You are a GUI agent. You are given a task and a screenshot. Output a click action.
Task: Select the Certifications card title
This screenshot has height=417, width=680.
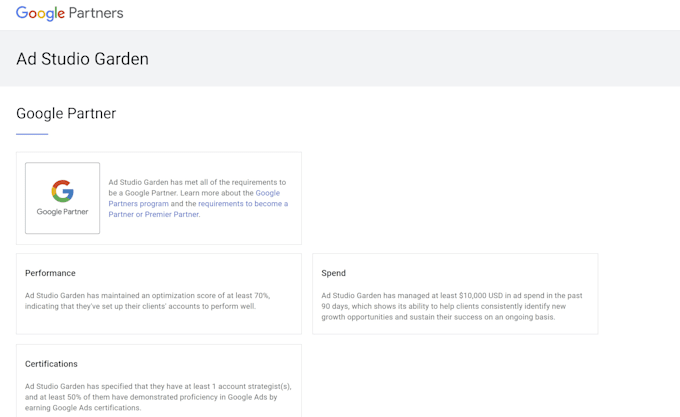51,364
